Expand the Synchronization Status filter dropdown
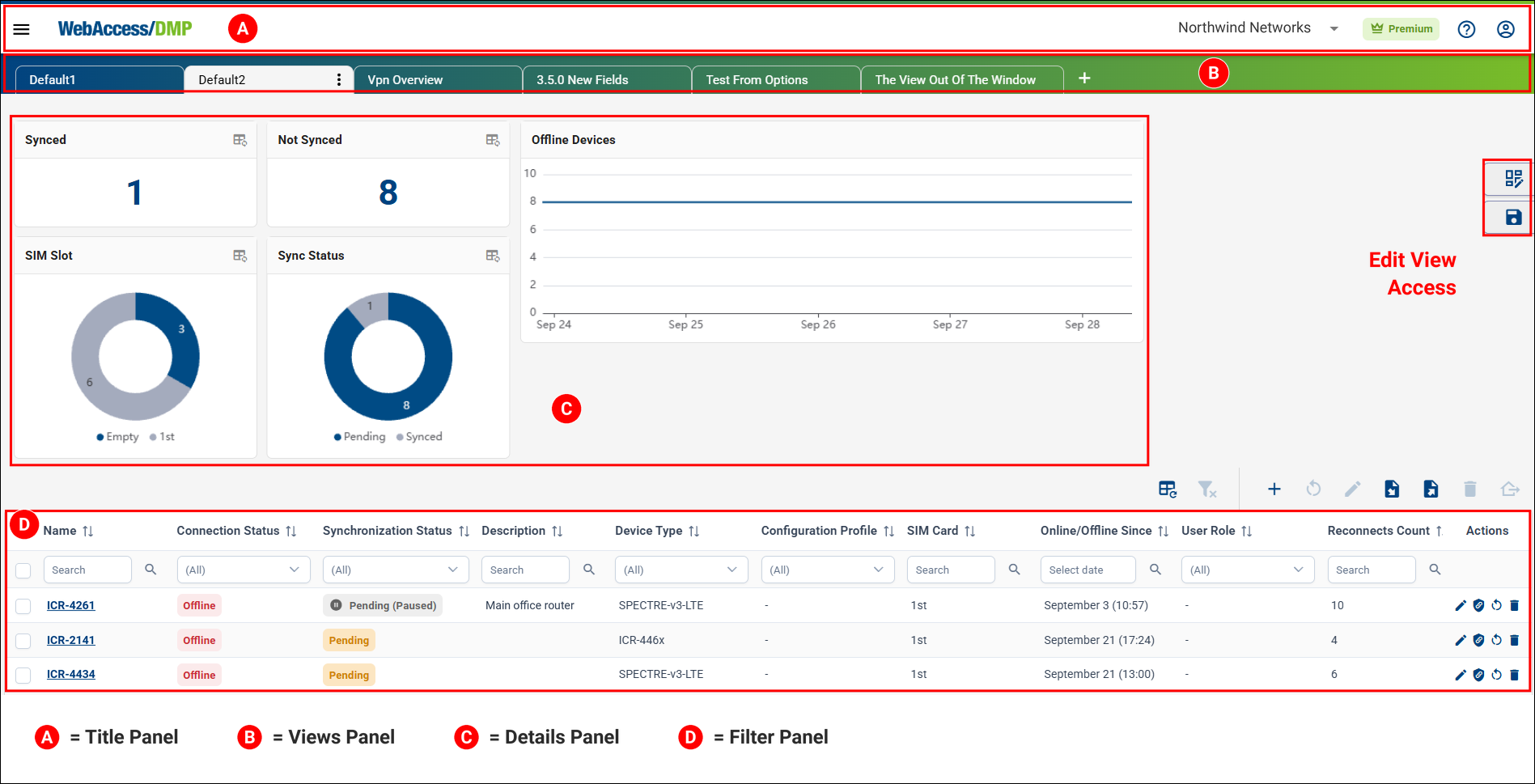 click(396, 570)
